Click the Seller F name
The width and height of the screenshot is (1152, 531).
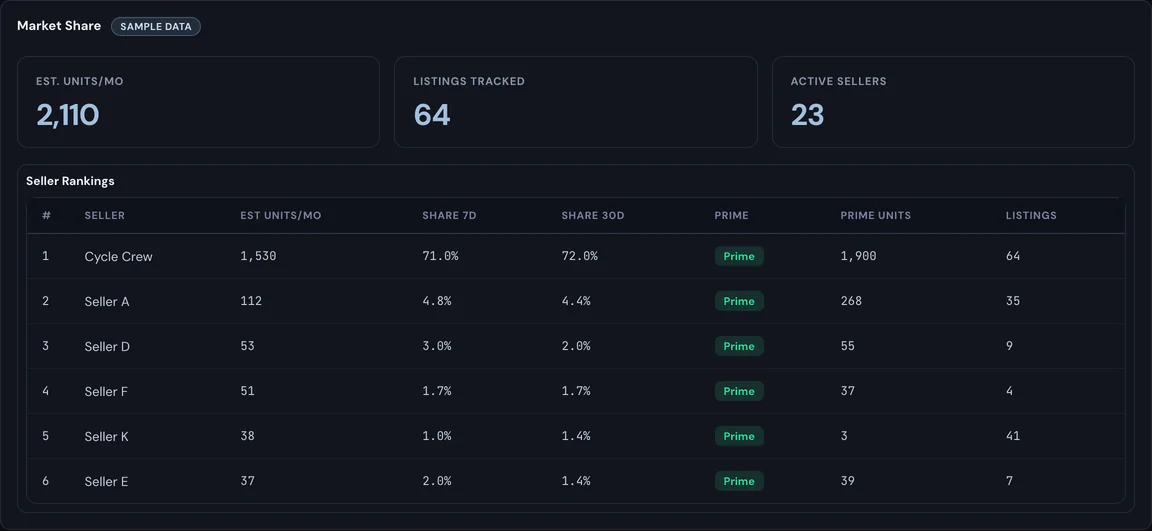[106, 391]
